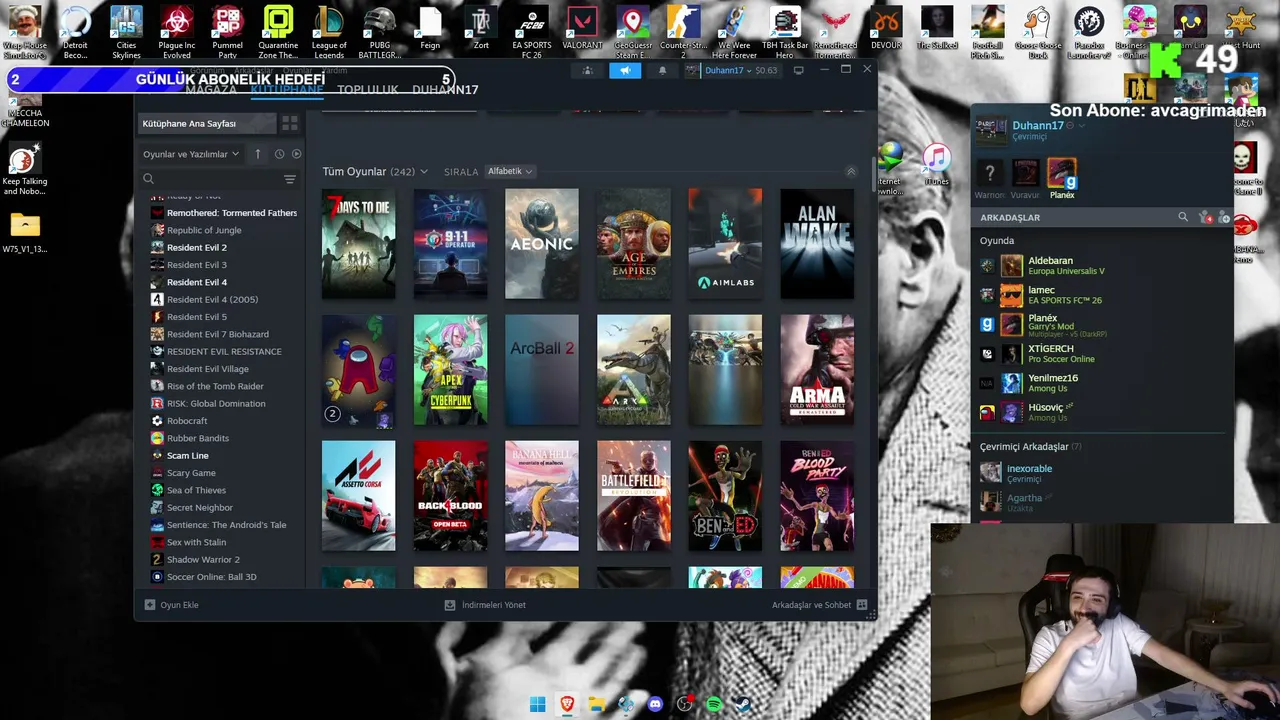Select the iTunes desktop icon
The height and width of the screenshot is (720, 1280).
click(936, 165)
